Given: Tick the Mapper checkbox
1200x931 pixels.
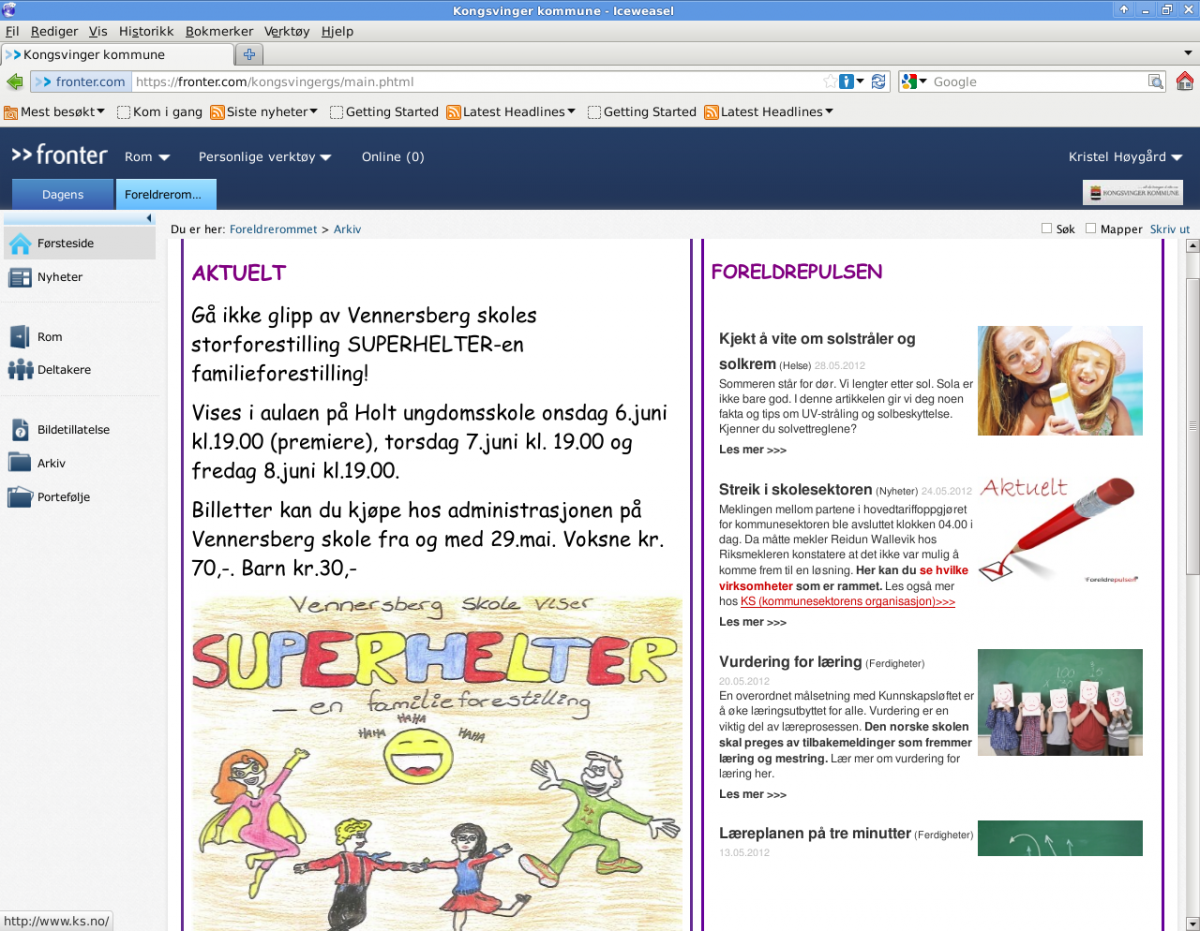Looking at the screenshot, I should pyautogui.click(x=1091, y=229).
